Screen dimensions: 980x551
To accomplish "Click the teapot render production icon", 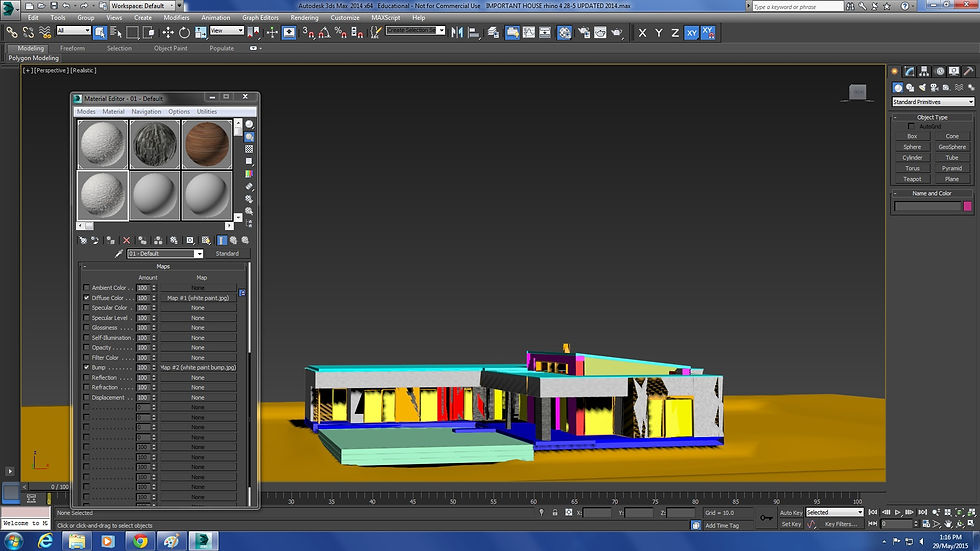I will [616, 32].
